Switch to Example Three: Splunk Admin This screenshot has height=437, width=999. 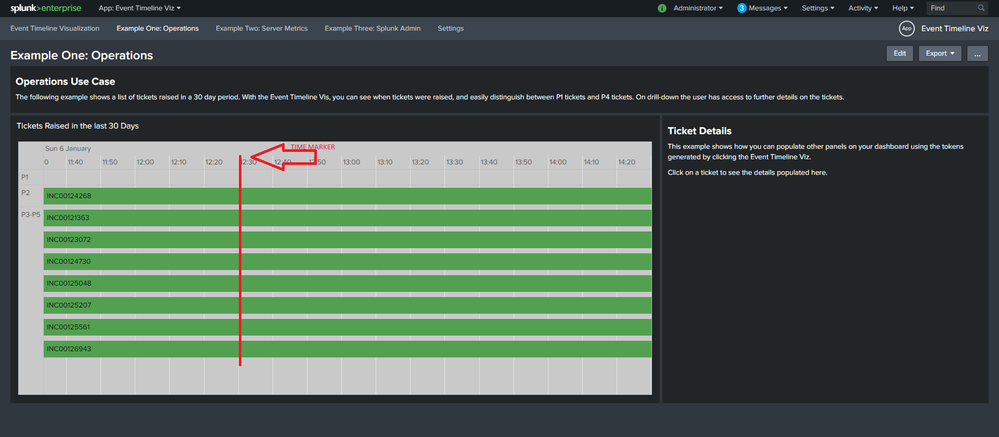(373, 29)
